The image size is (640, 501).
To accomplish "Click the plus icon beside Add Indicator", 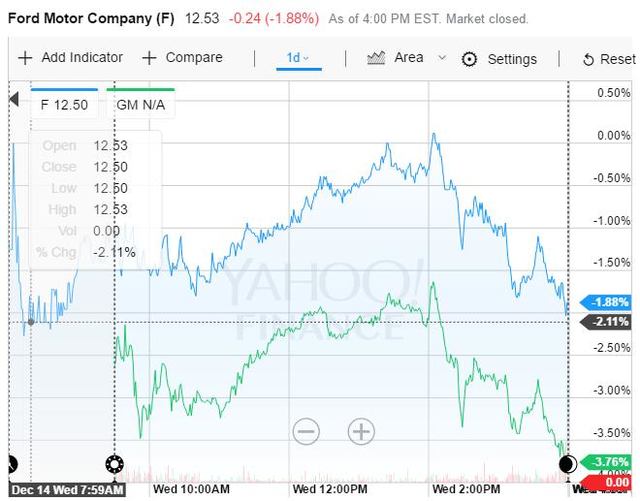I will pos(25,58).
